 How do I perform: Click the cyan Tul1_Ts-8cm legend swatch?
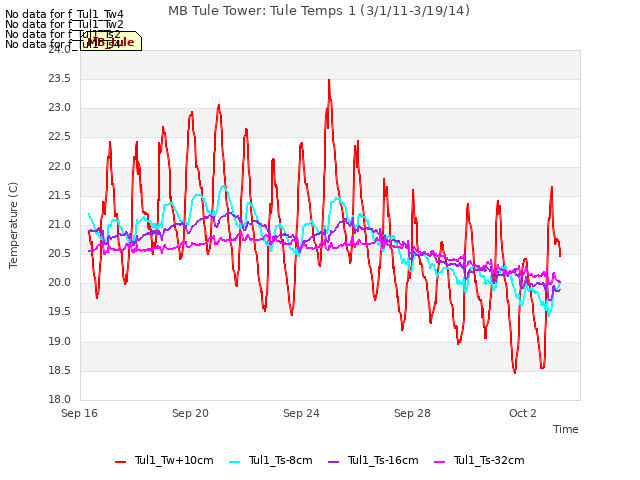point(235,462)
